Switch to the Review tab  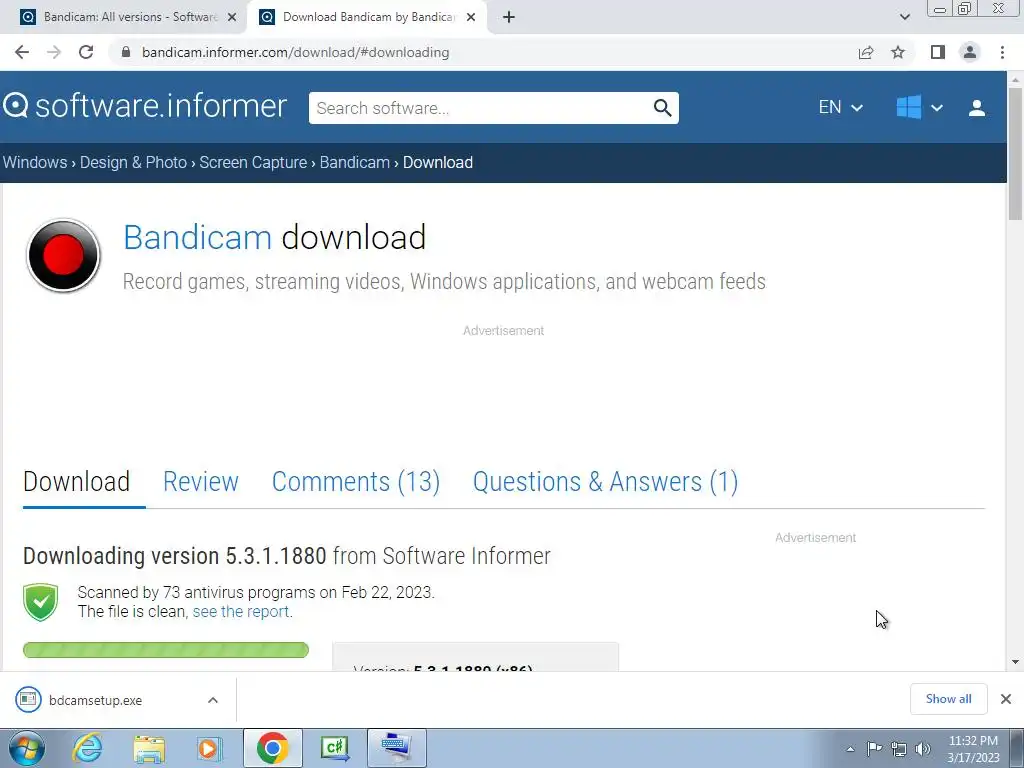200,482
